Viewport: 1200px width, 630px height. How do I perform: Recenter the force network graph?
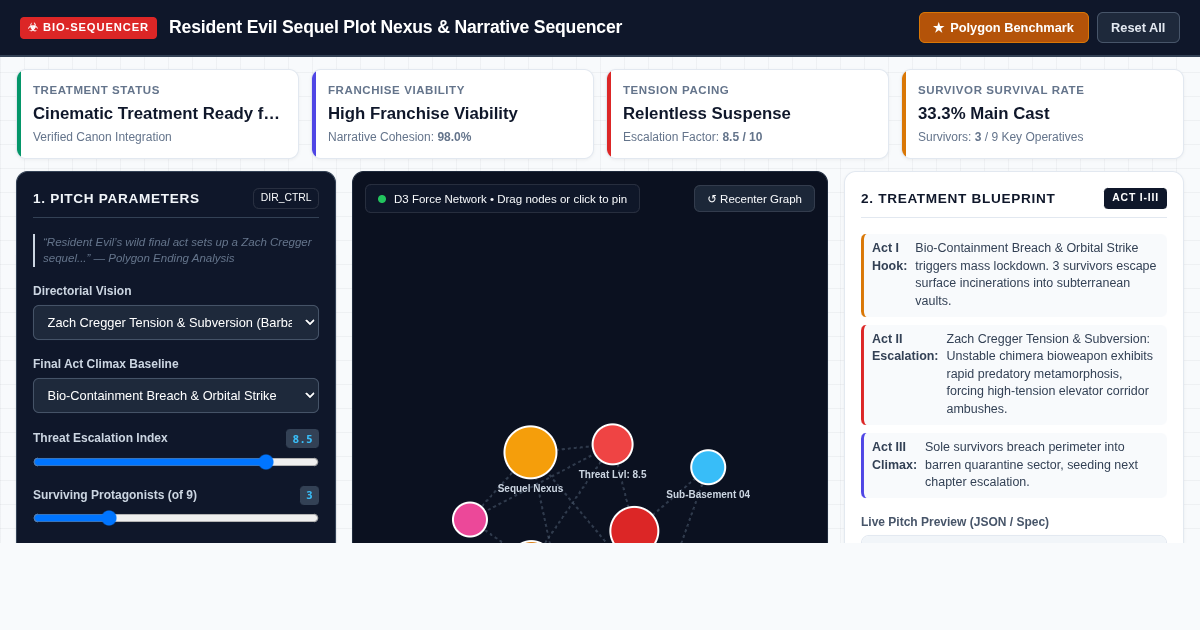coord(754,199)
